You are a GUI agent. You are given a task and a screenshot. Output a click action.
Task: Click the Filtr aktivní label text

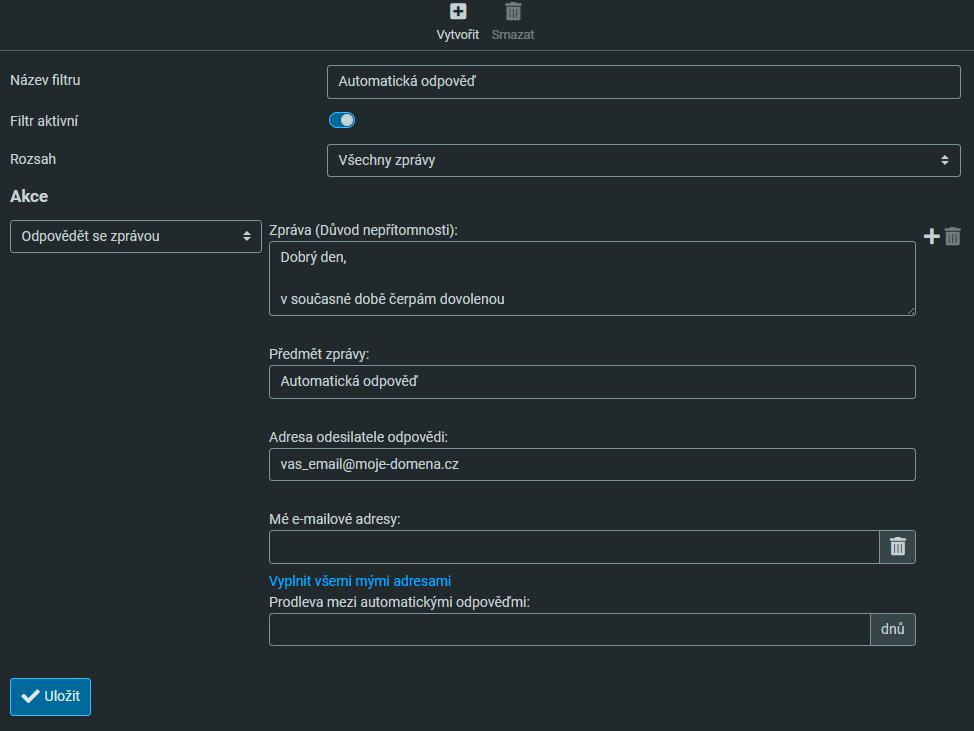(44, 121)
